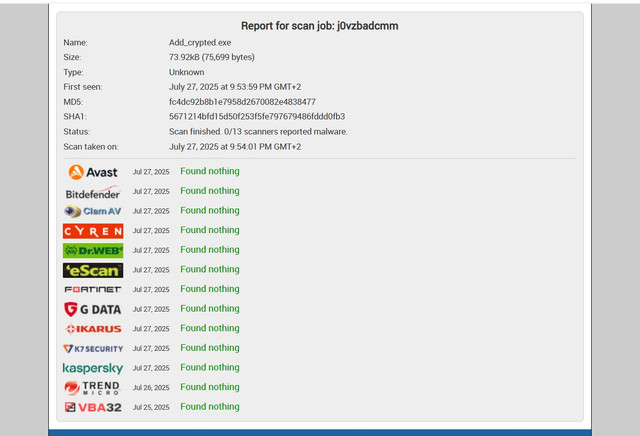Select Cyren's 'Found nothing' result
640x436 pixels.
point(210,230)
